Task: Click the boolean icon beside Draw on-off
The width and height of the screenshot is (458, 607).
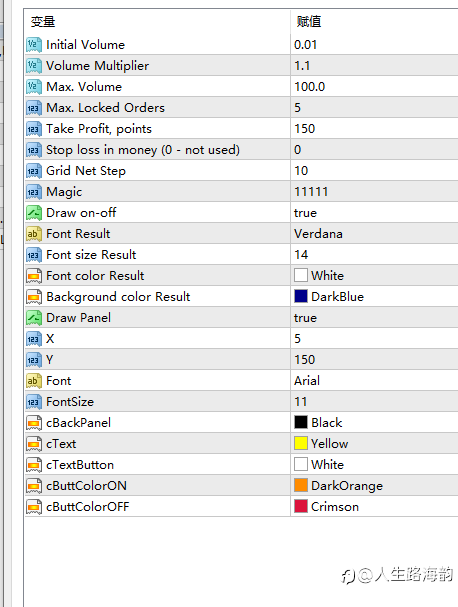Action: click(x=34, y=213)
